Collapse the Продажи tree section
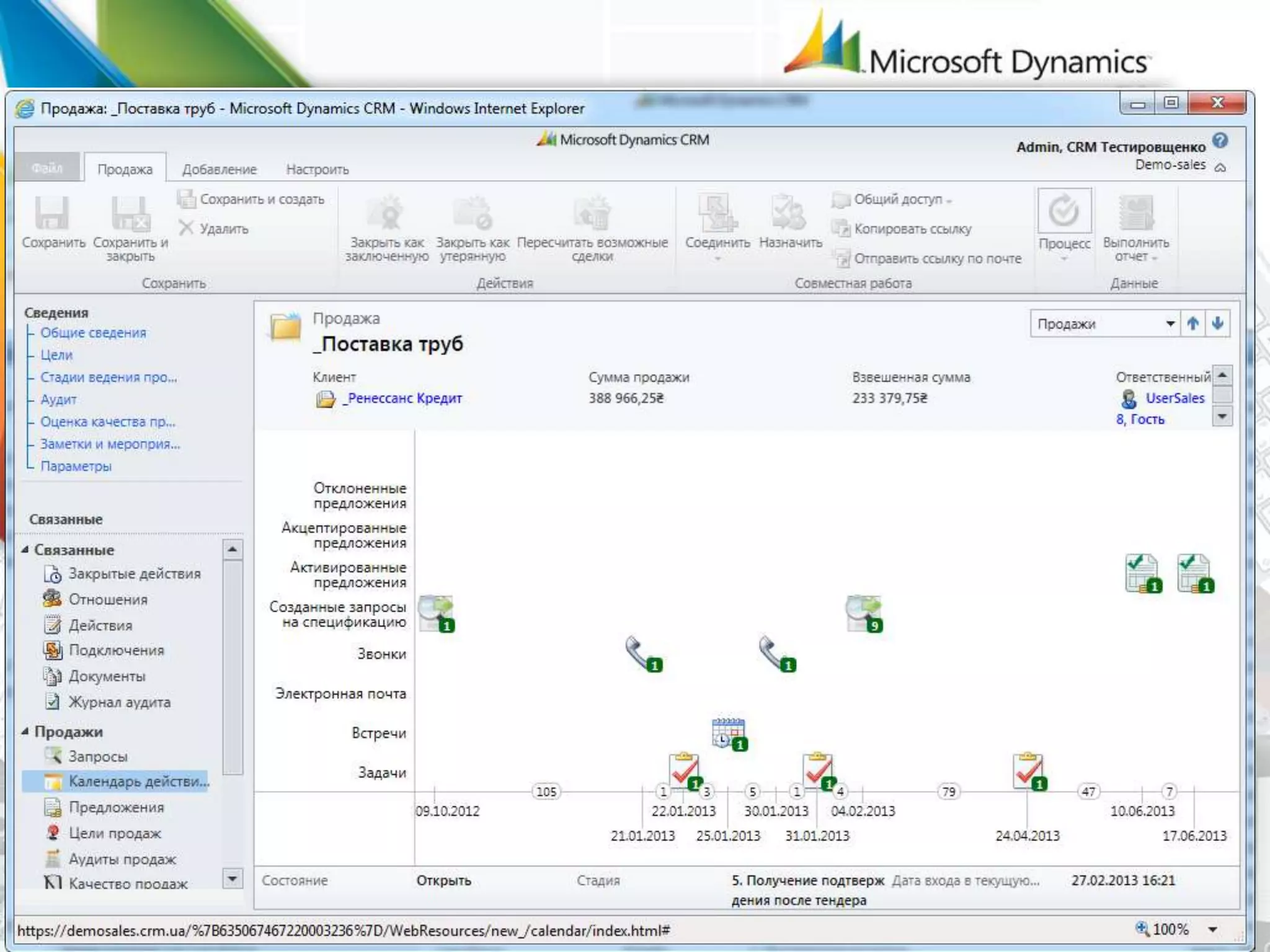This screenshot has height=952, width=1270. click(25, 731)
